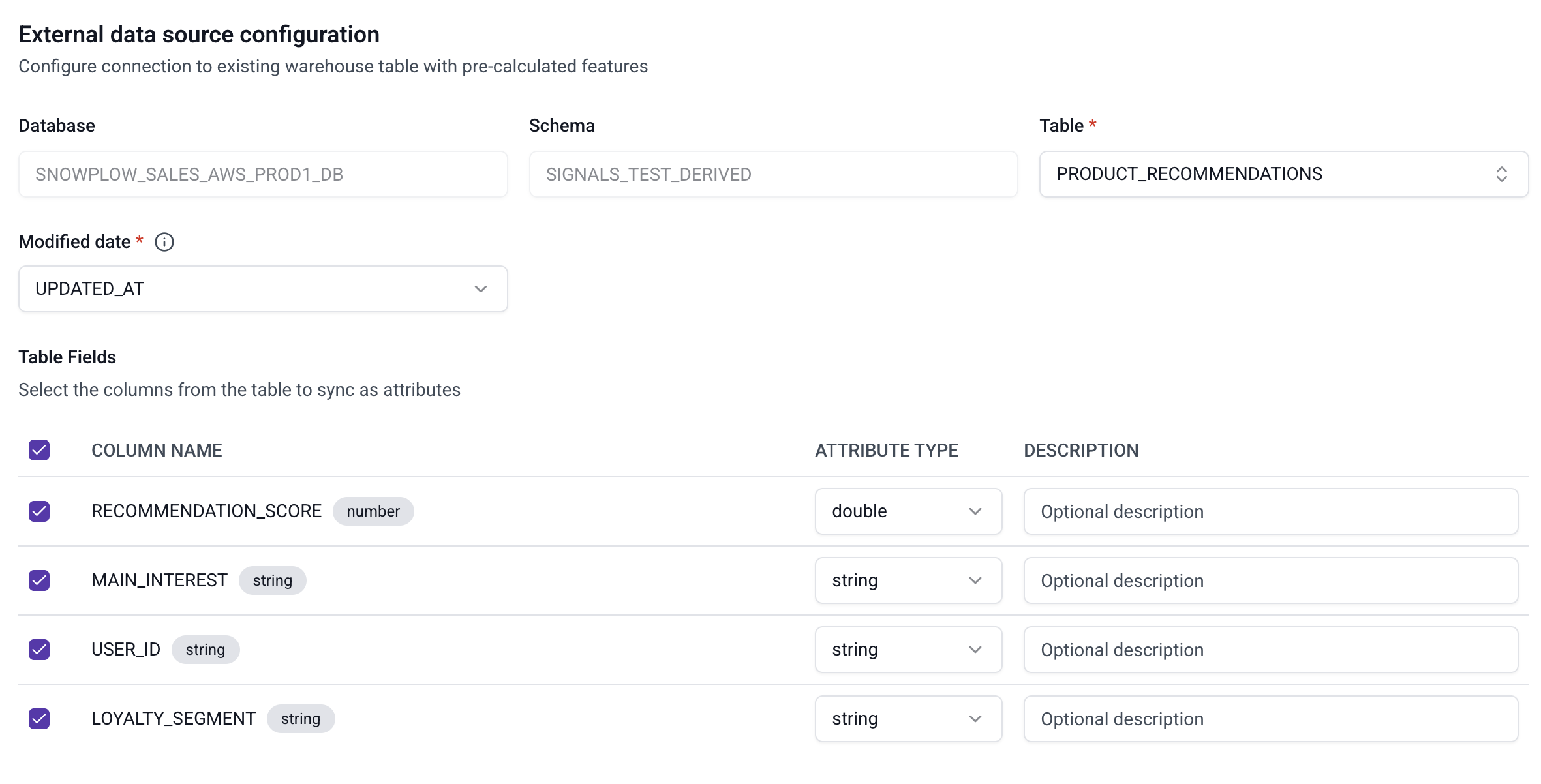Click the RECOMMENDATION_SCORE column name
The width and height of the screenshot is (1541, 784).
point(206,511)
